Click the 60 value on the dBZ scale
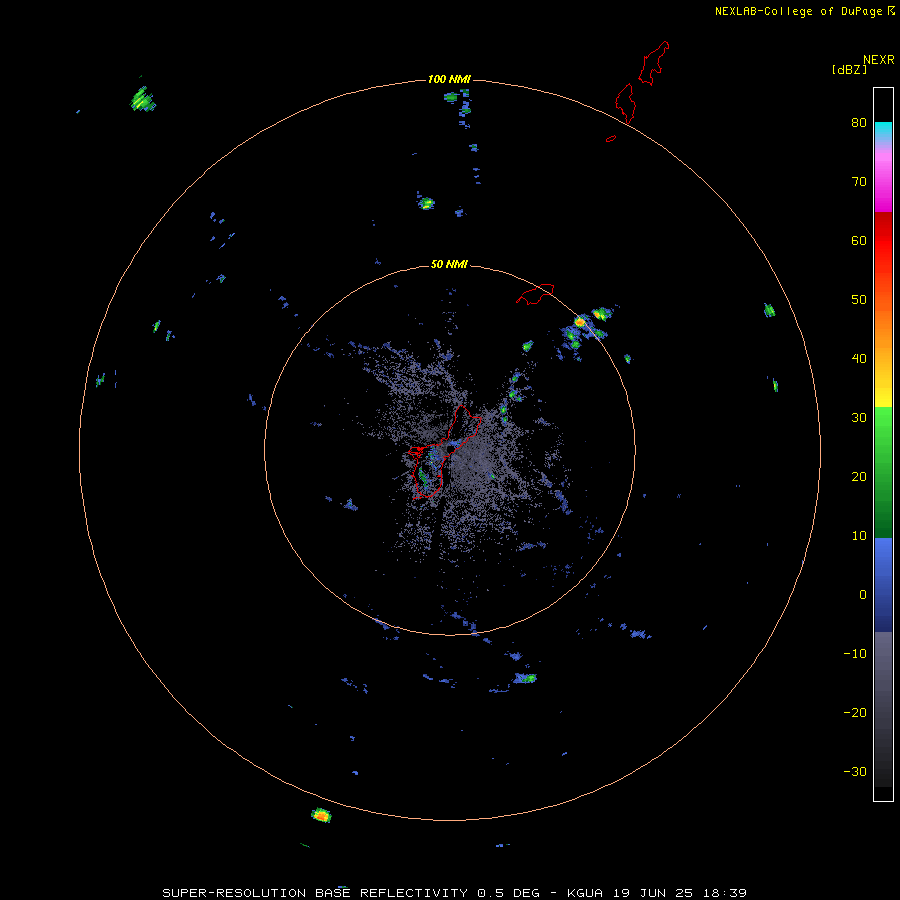The height and width of the screenshot is (900, 900). [x=859, y=240]
